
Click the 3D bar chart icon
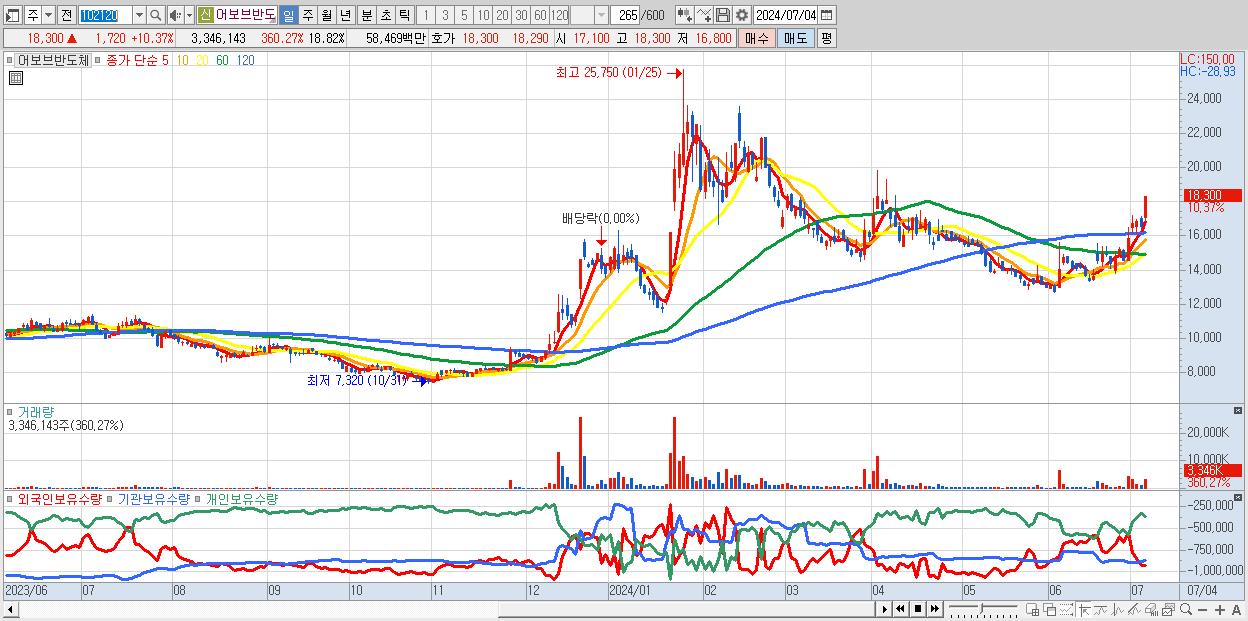pos(1152,610)
